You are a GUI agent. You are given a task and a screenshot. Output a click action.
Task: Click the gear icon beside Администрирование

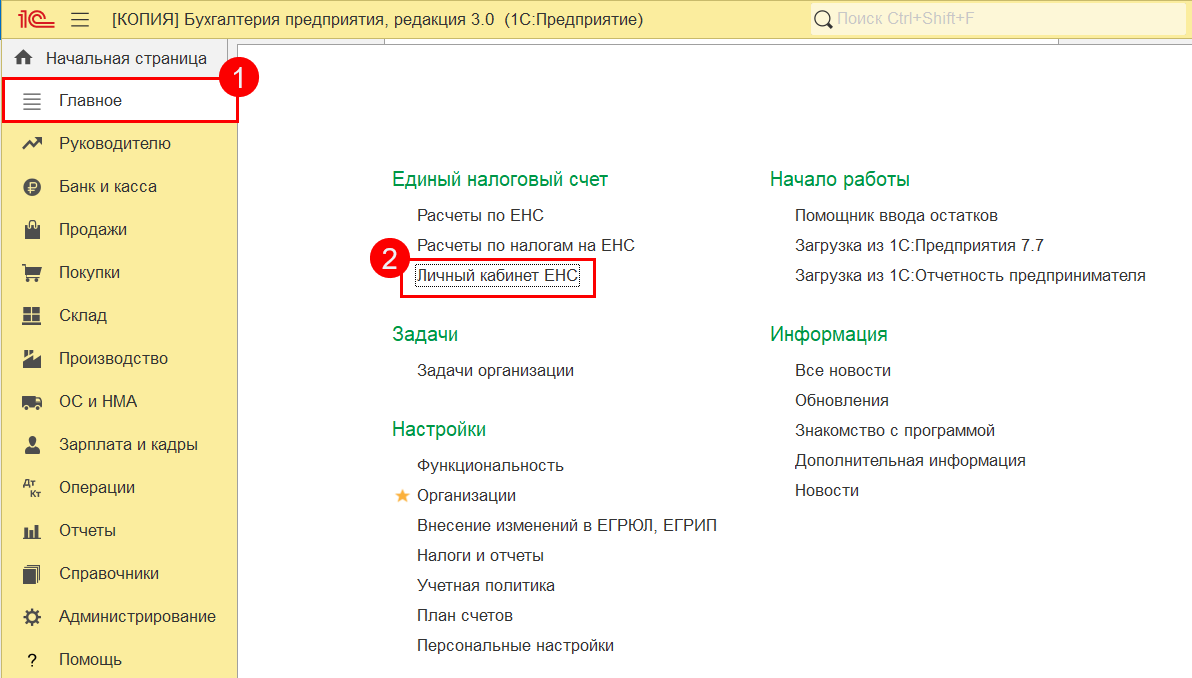click(x=32, y=617)
